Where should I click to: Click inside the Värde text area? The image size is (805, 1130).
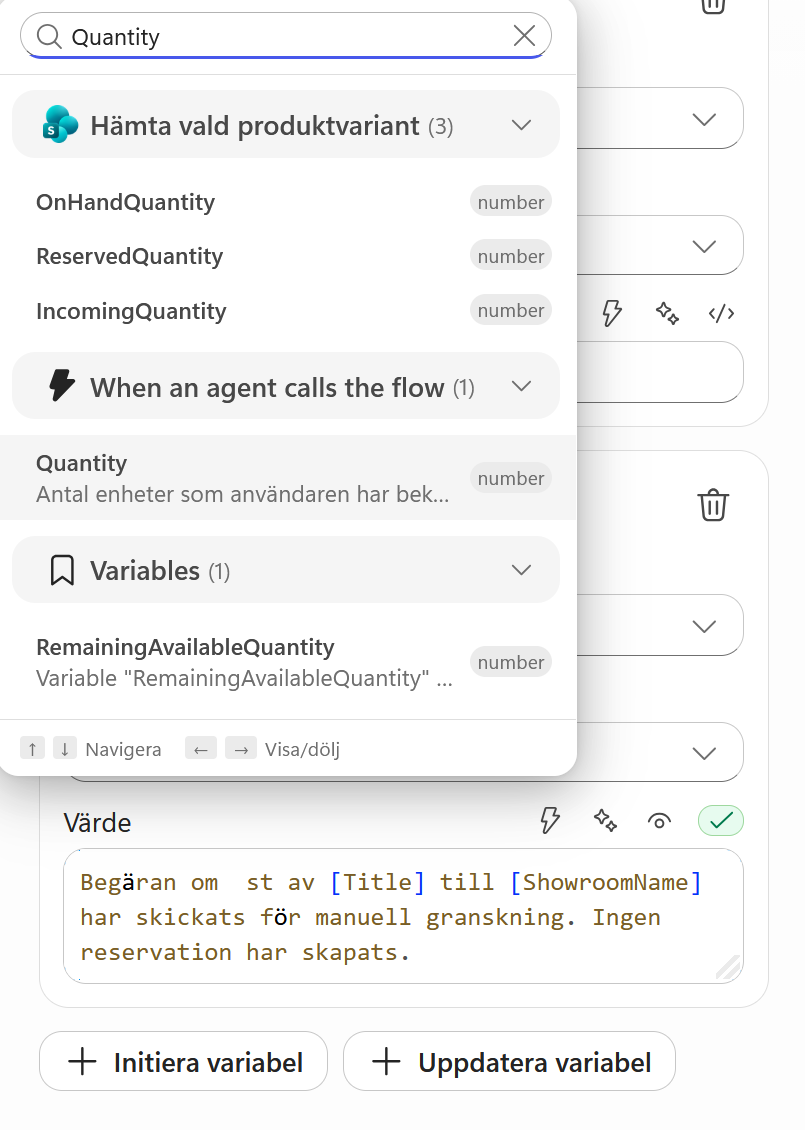[x=404, y=916]
